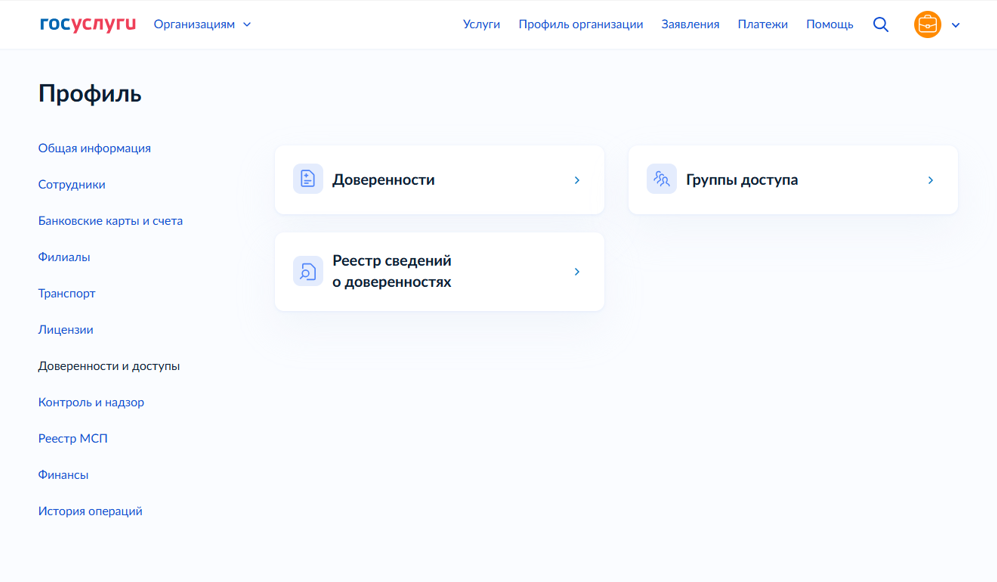Click the orange briefcase profile avatar

(x=927, y=25)
